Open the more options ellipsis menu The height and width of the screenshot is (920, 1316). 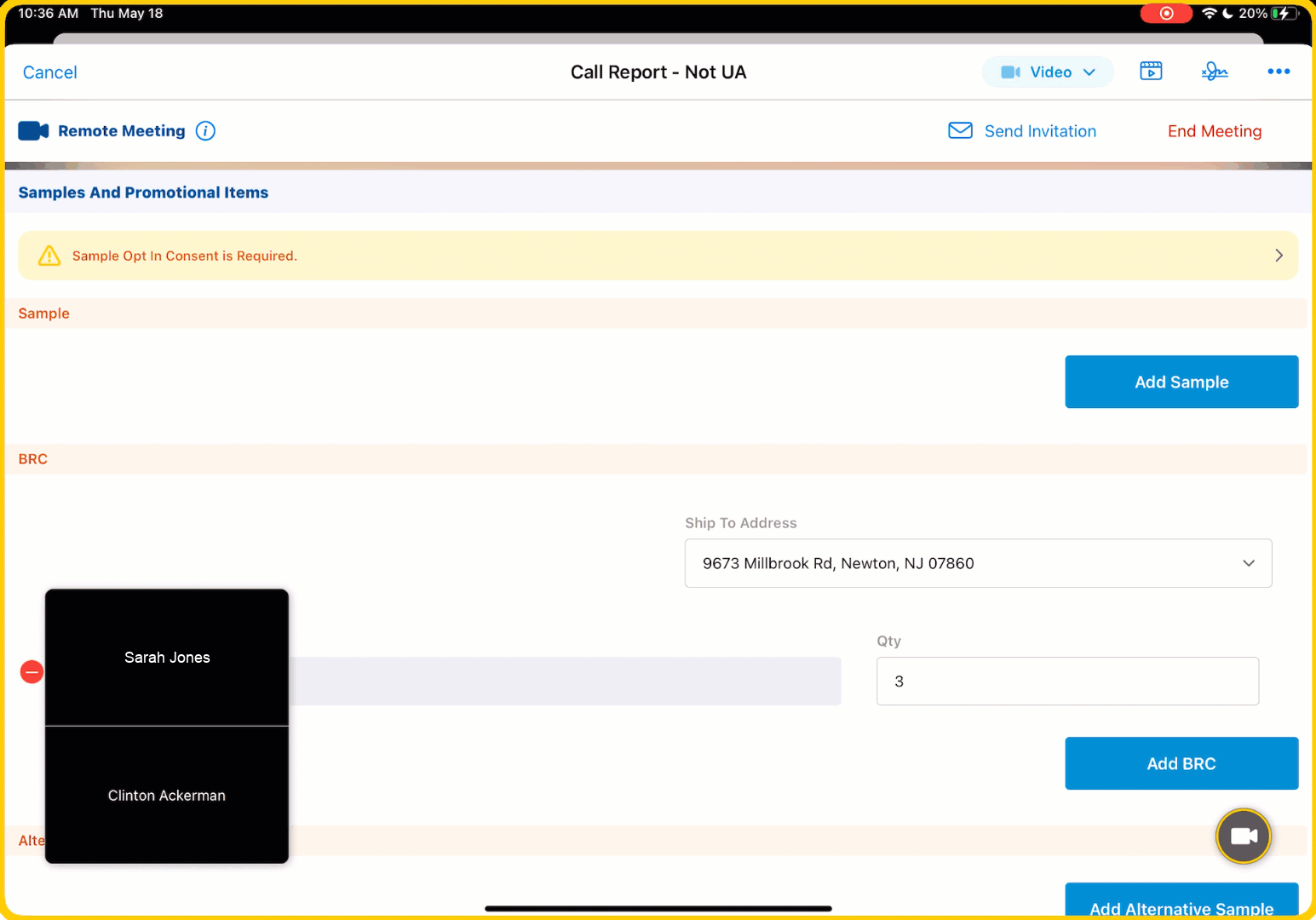click(1278, 72)
